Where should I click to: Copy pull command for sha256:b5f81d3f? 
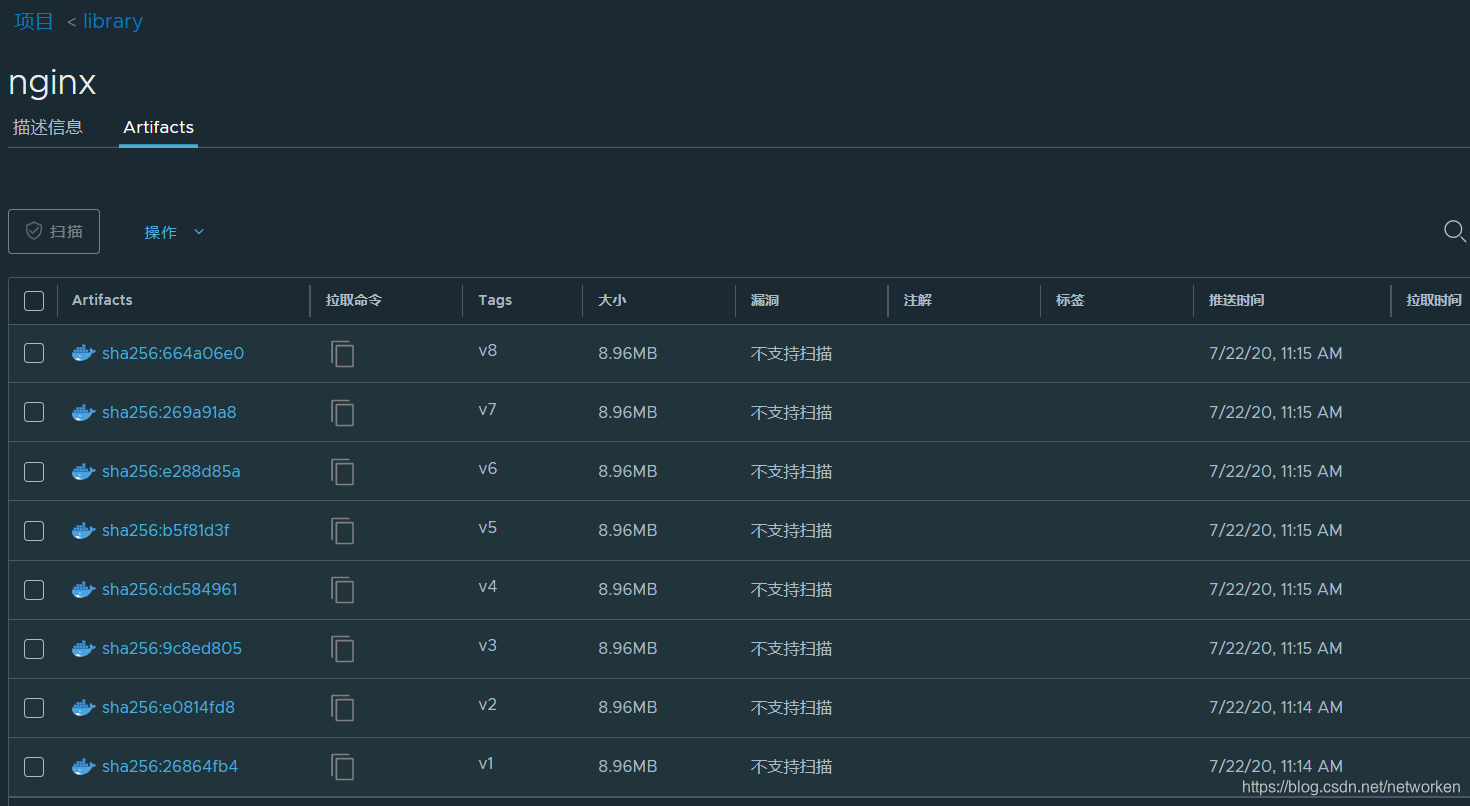coord(343,531)
